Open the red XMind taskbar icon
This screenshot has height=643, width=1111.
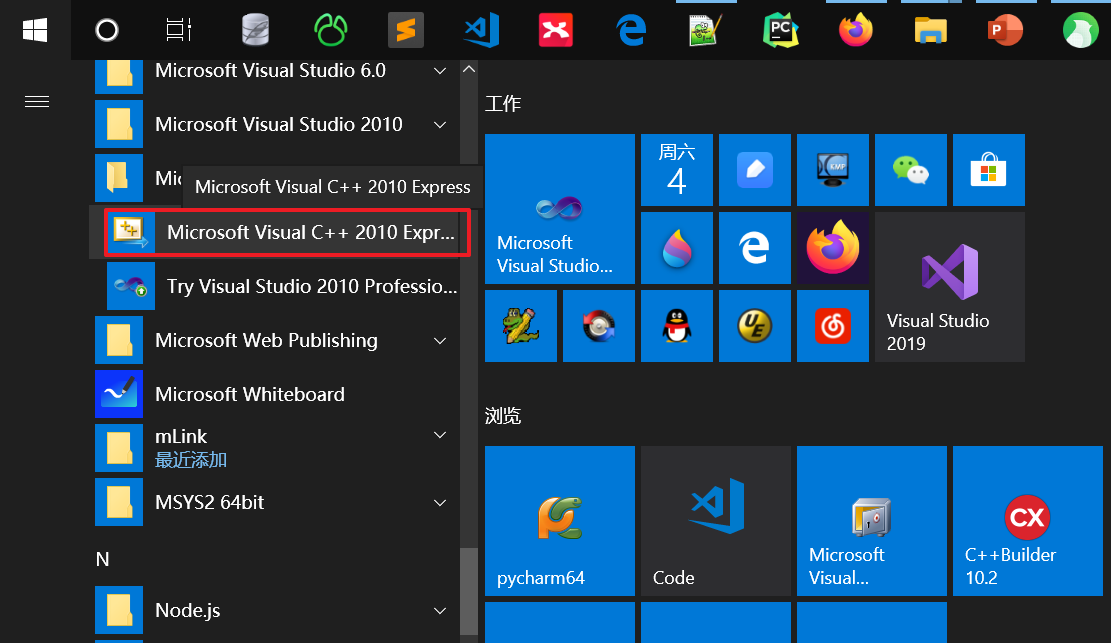point(556,30)
